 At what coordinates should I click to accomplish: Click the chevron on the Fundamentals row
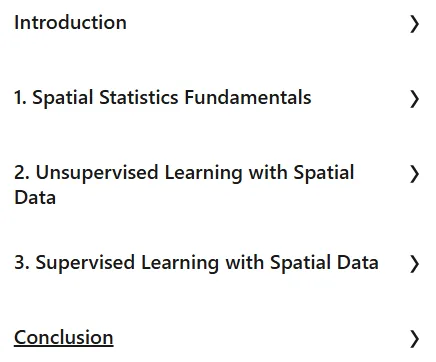click(414, 99)
